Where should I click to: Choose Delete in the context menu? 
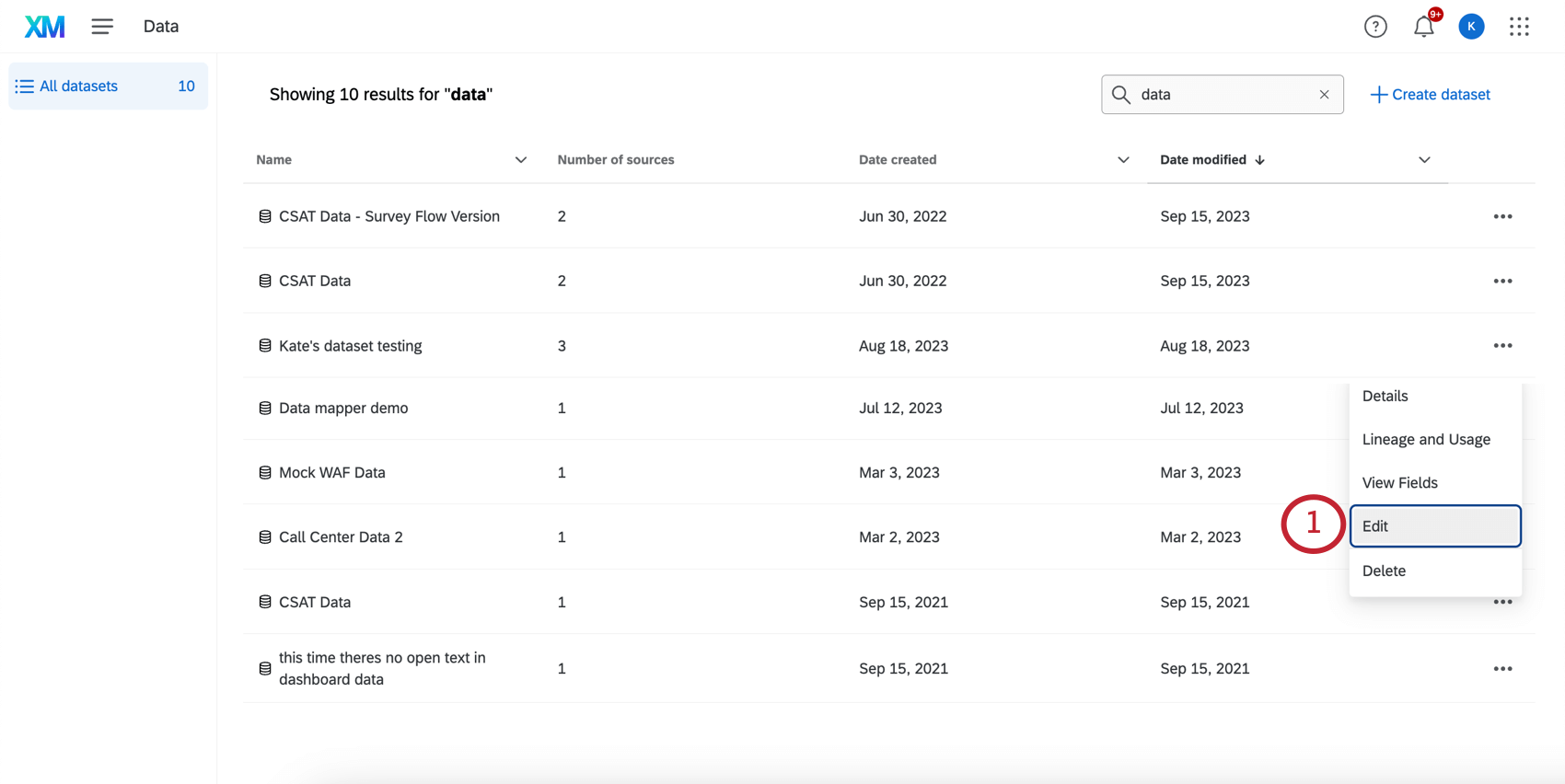[x=1384, y=571]
